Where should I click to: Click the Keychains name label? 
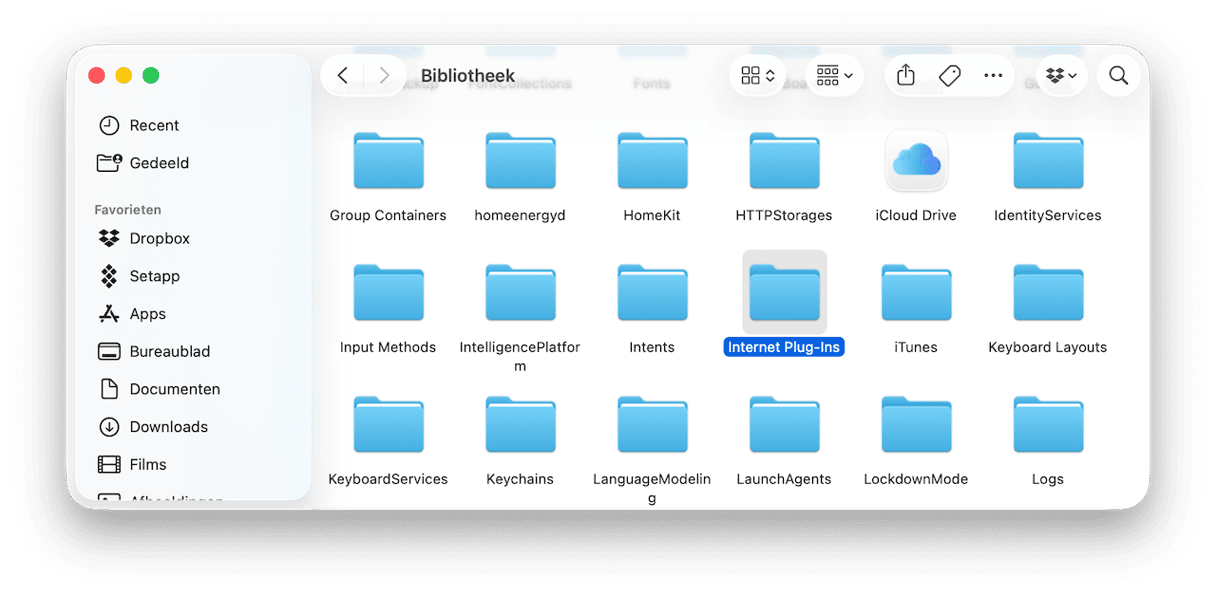point(520,479)
